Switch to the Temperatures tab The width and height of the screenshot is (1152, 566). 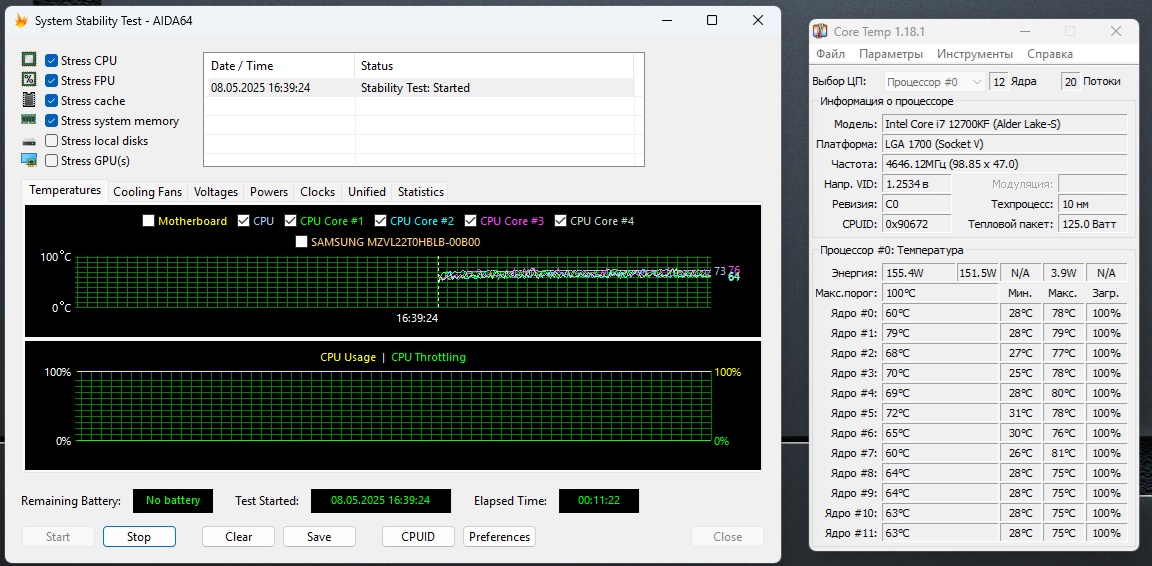coord(65,190)
